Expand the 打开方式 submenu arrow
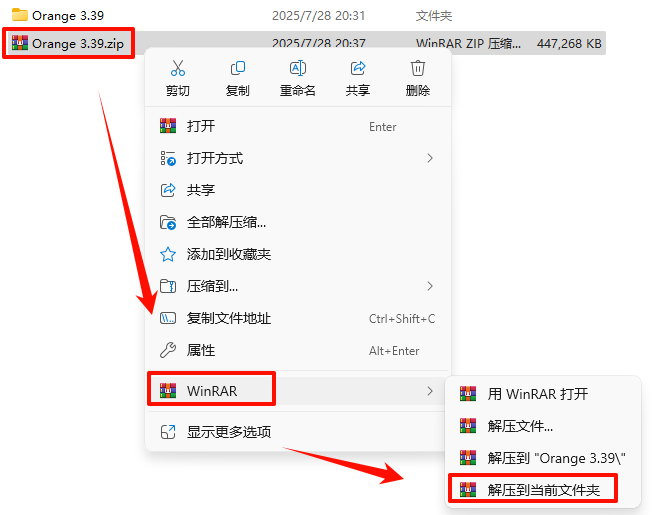 [430, 158]
